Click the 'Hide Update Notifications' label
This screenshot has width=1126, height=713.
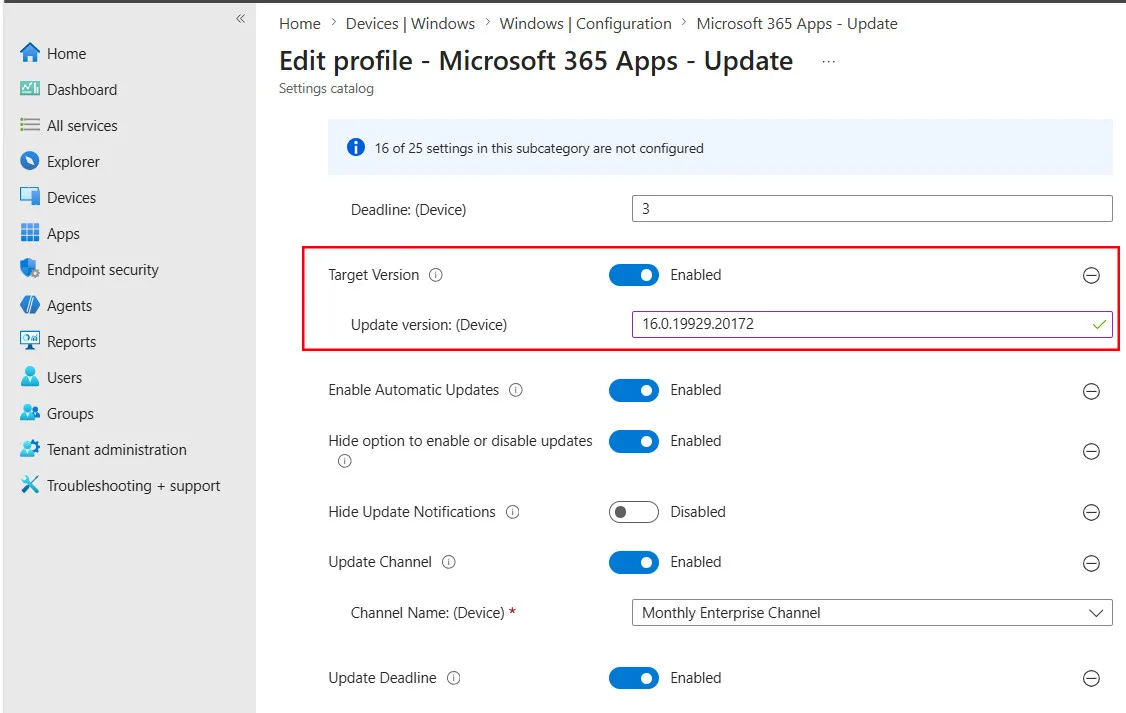click(x=411, y=512)
